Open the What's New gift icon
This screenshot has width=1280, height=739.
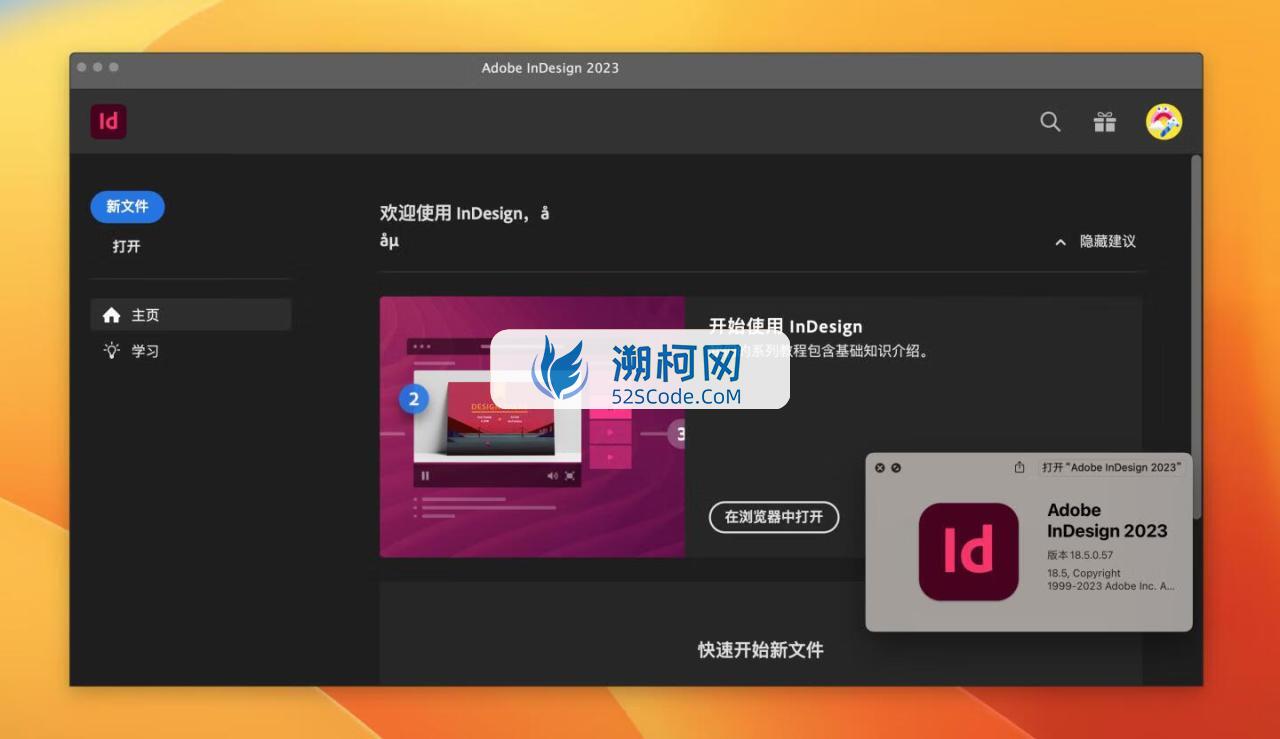pos(1104,122)
